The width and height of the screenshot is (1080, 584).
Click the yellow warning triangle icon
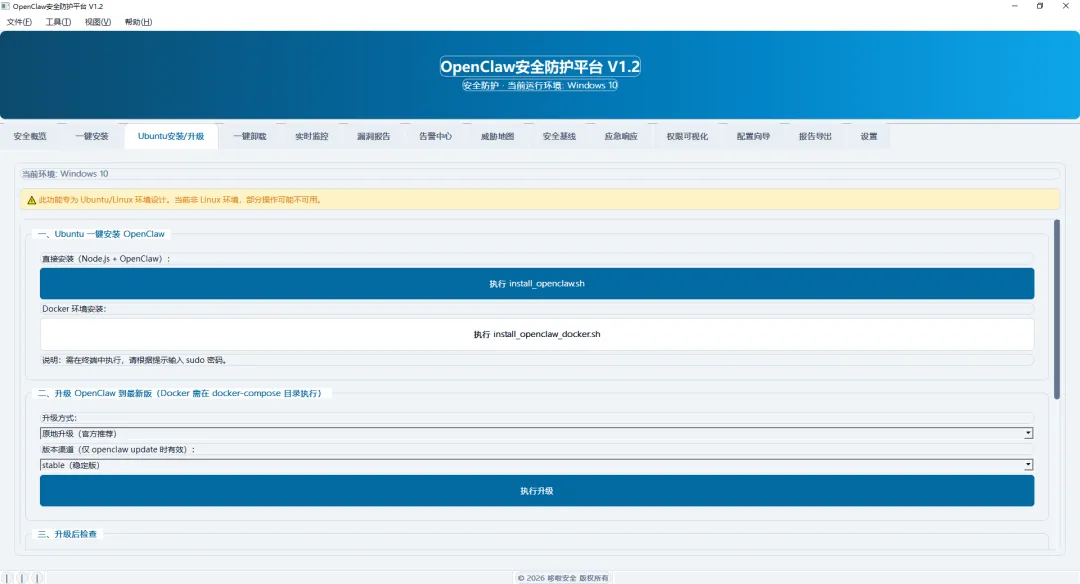[31, 200]
